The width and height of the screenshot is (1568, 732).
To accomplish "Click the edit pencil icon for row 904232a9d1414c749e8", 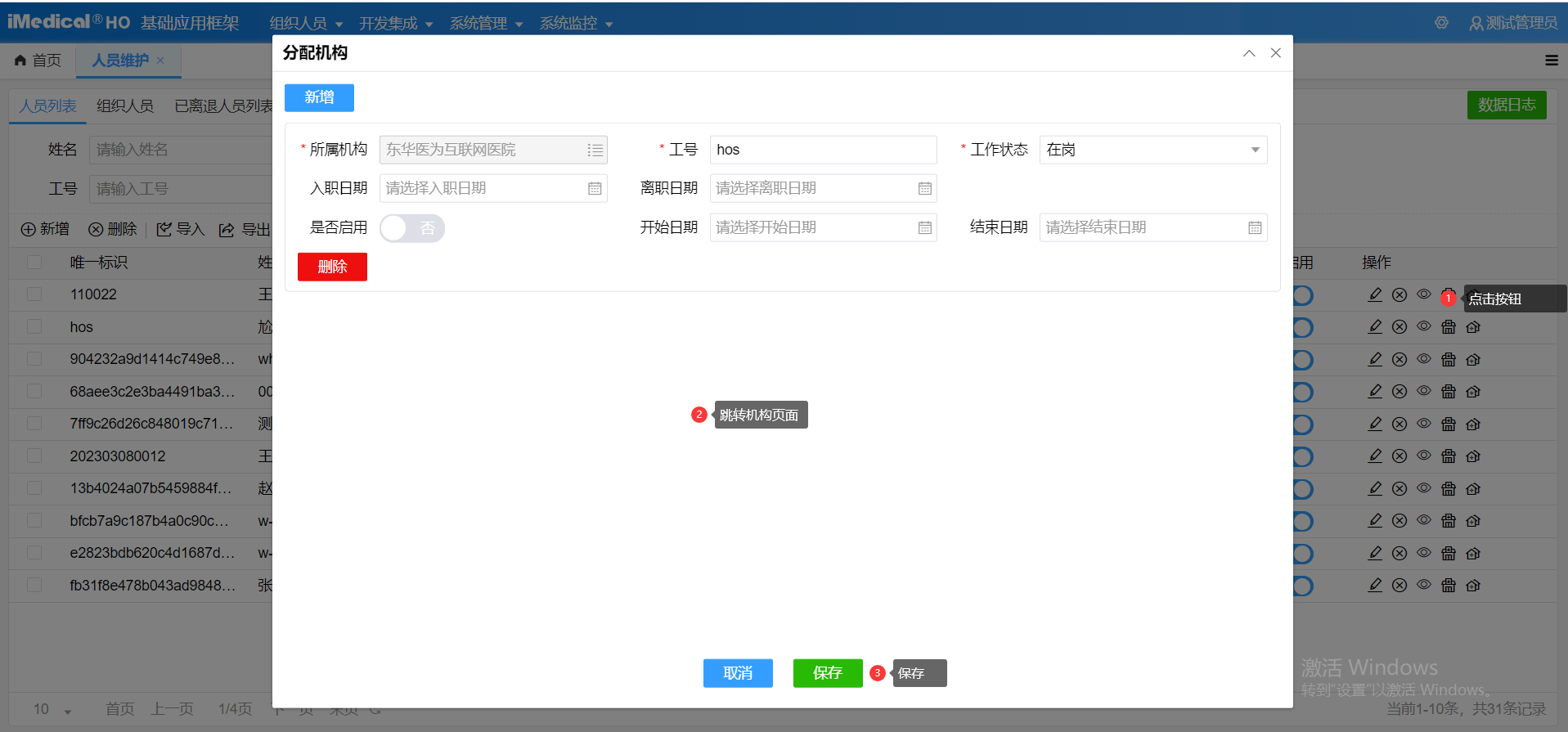I will (1375, 359).
